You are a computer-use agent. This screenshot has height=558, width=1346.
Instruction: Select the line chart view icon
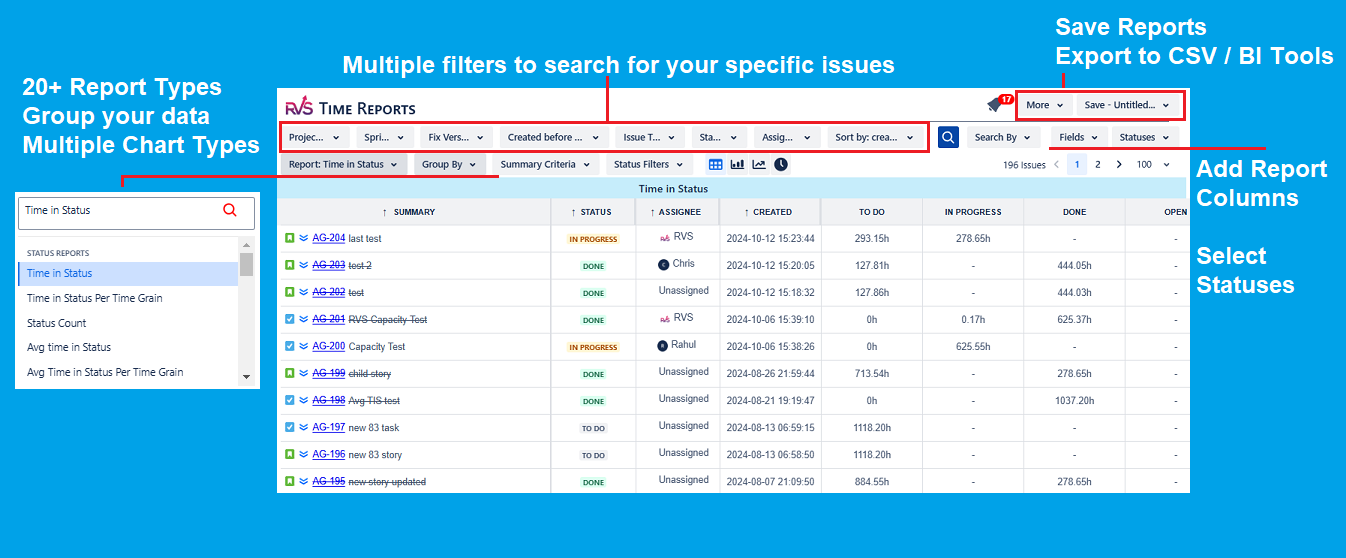coord(759,164)
